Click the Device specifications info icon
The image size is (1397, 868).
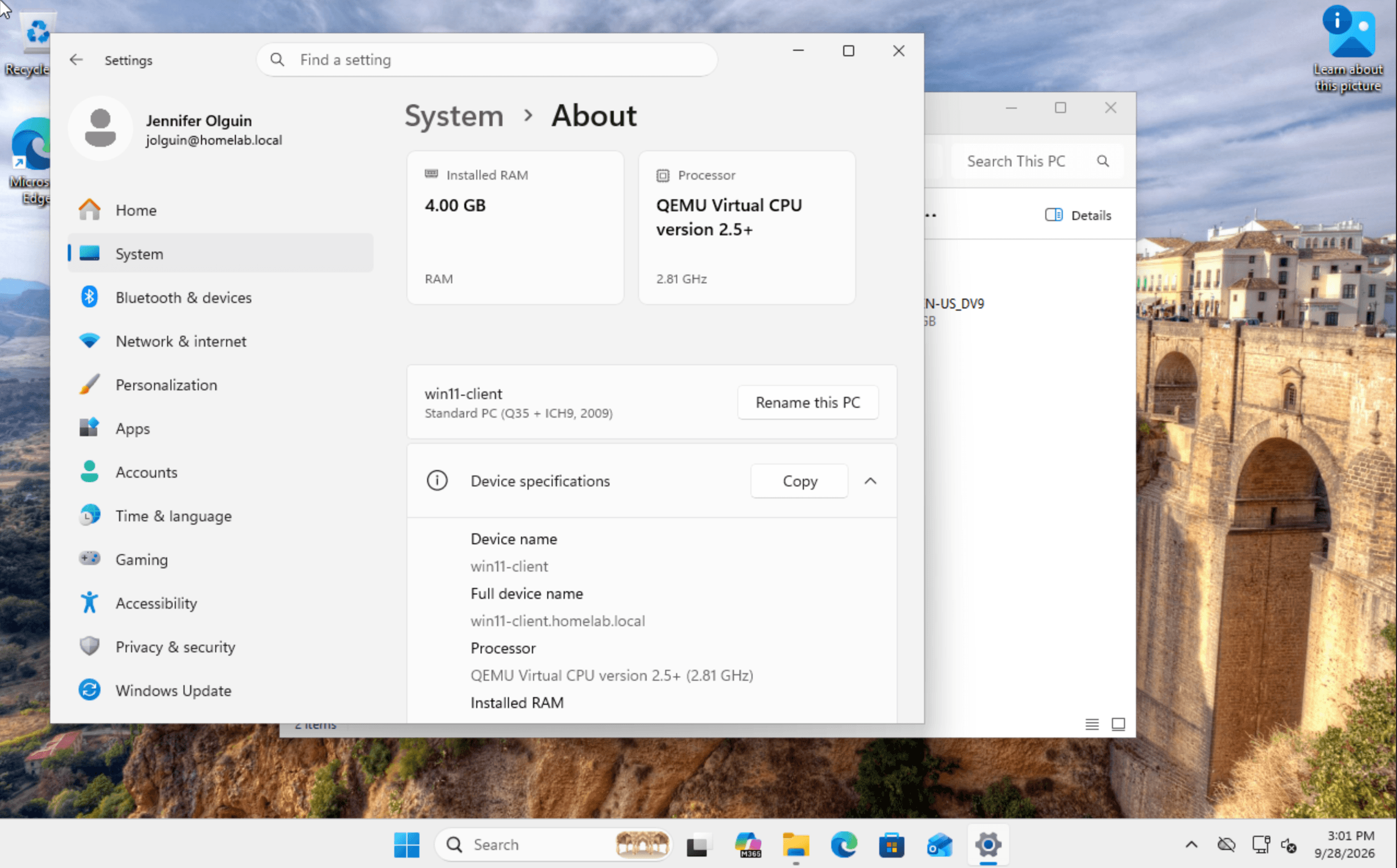[437, 481]
